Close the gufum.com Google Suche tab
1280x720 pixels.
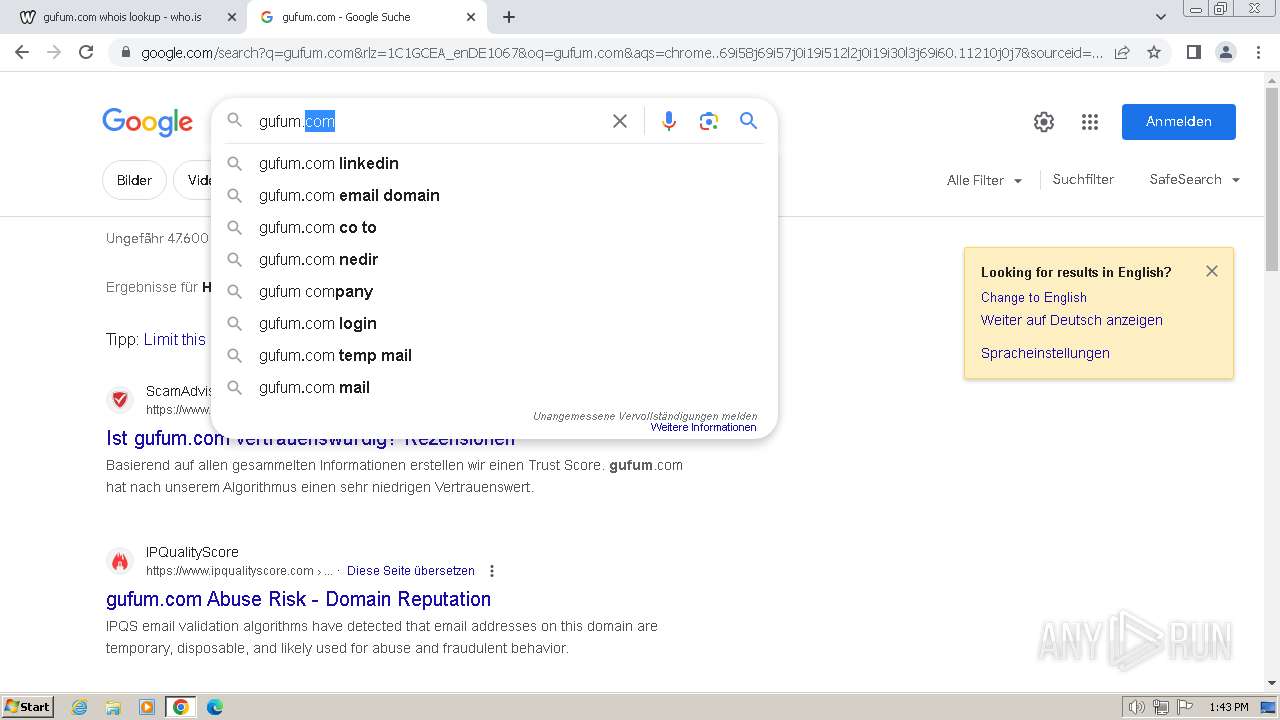pos(471,17)
